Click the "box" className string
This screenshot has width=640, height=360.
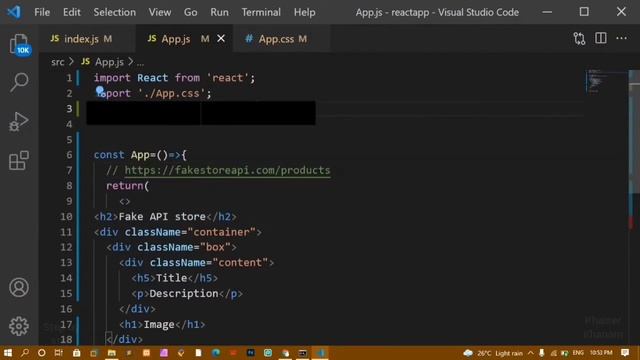tap(215, 247)
